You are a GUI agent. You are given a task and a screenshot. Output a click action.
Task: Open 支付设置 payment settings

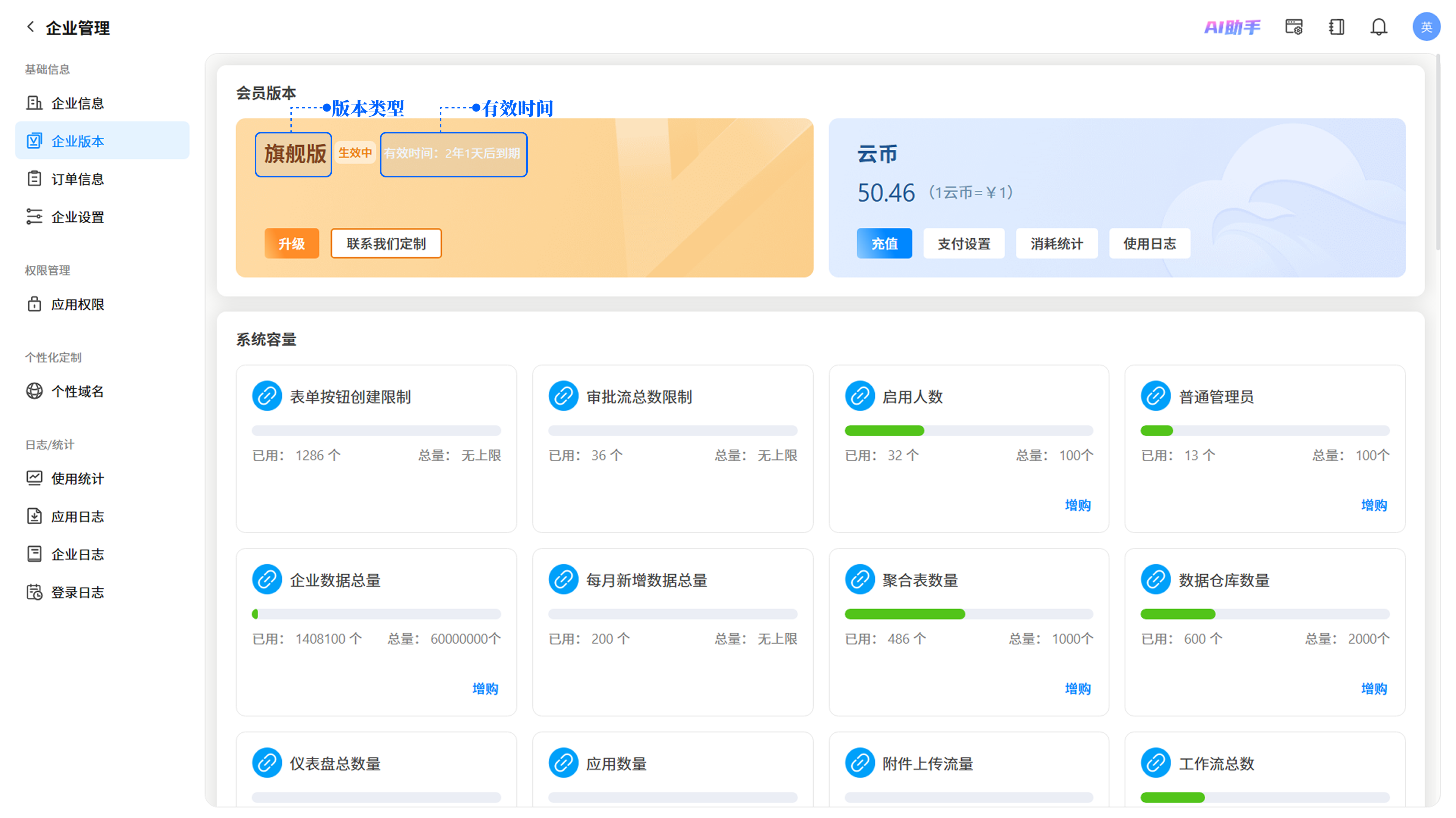(964, 243)
